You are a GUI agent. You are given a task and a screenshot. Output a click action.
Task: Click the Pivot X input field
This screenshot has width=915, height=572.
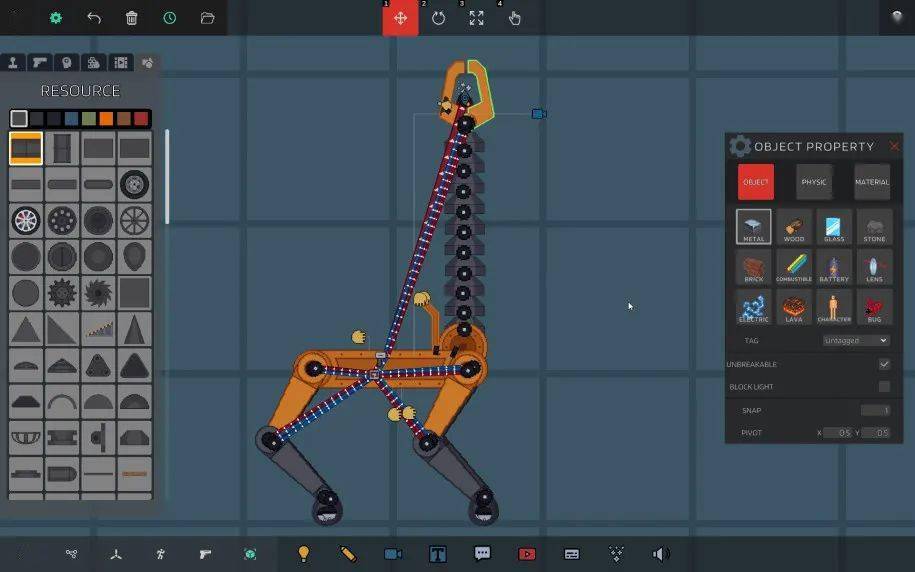point(837,433)
